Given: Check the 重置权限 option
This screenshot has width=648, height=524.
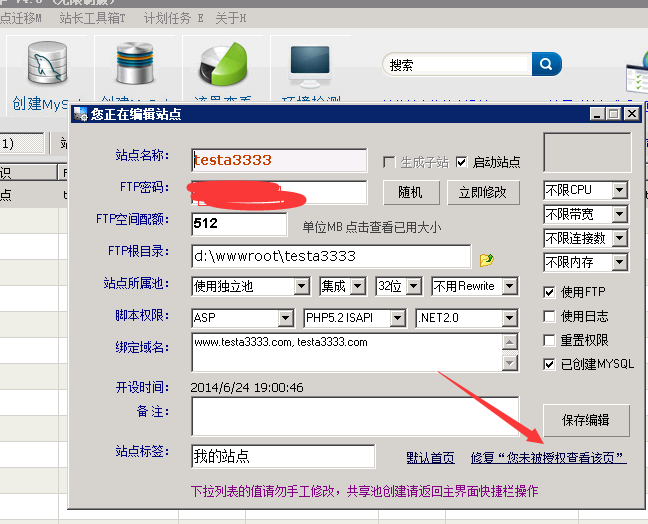Looking at the screenshot, I should [x=549, y=340].
